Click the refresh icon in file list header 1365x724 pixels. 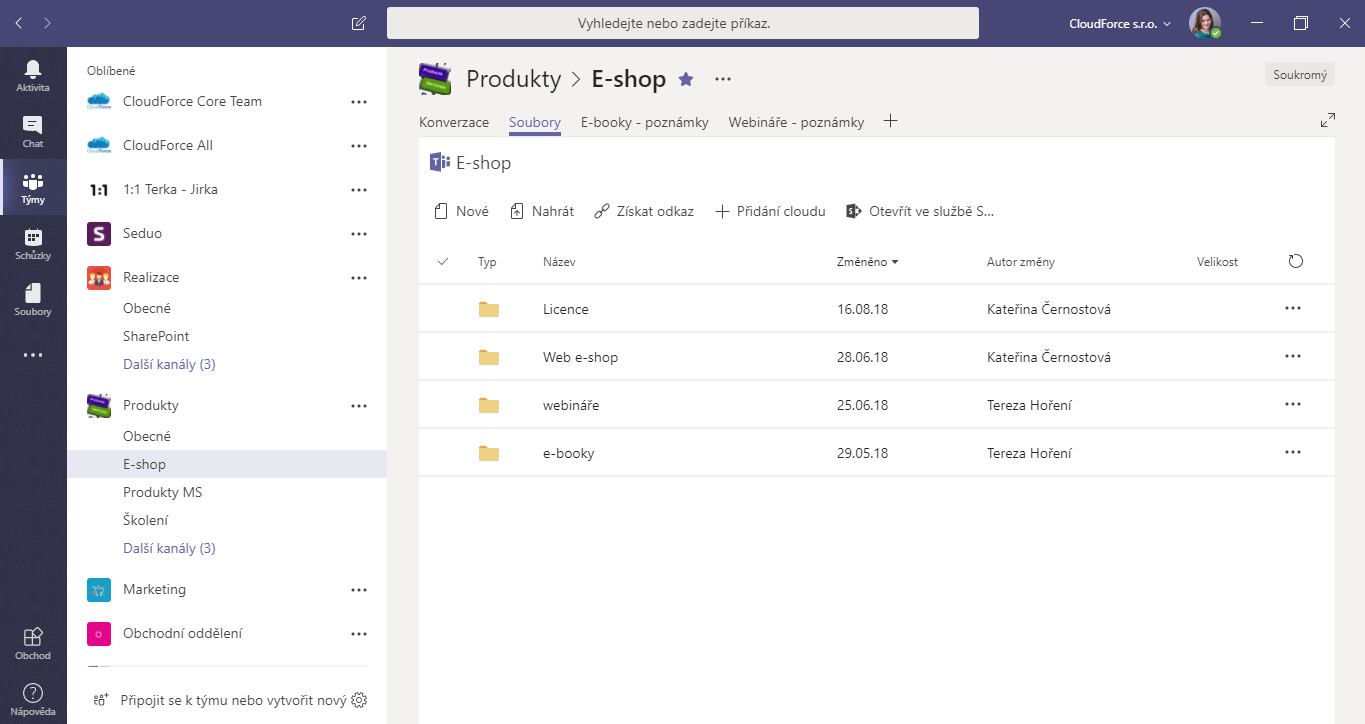pos(1296,262)
